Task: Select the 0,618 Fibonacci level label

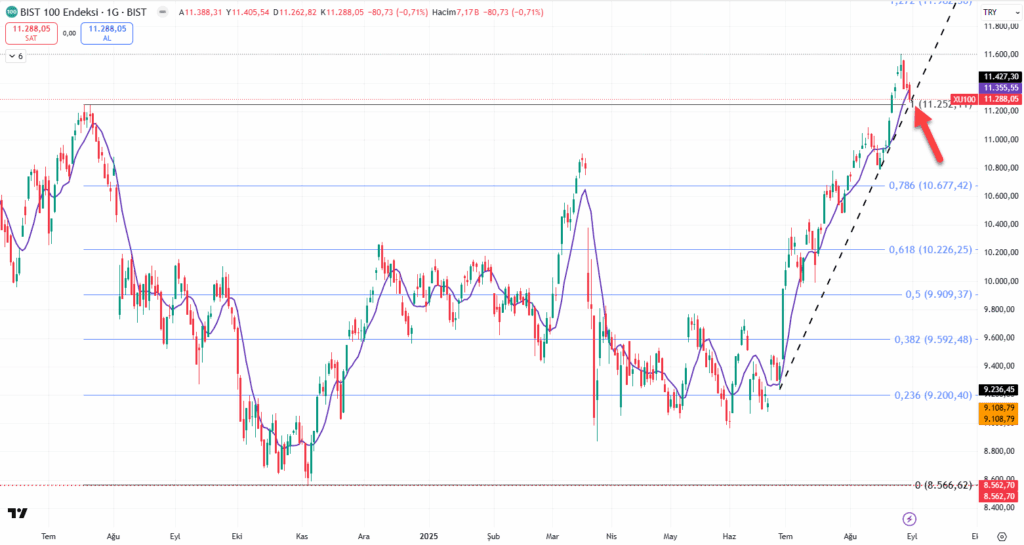Action: (930, 250)
